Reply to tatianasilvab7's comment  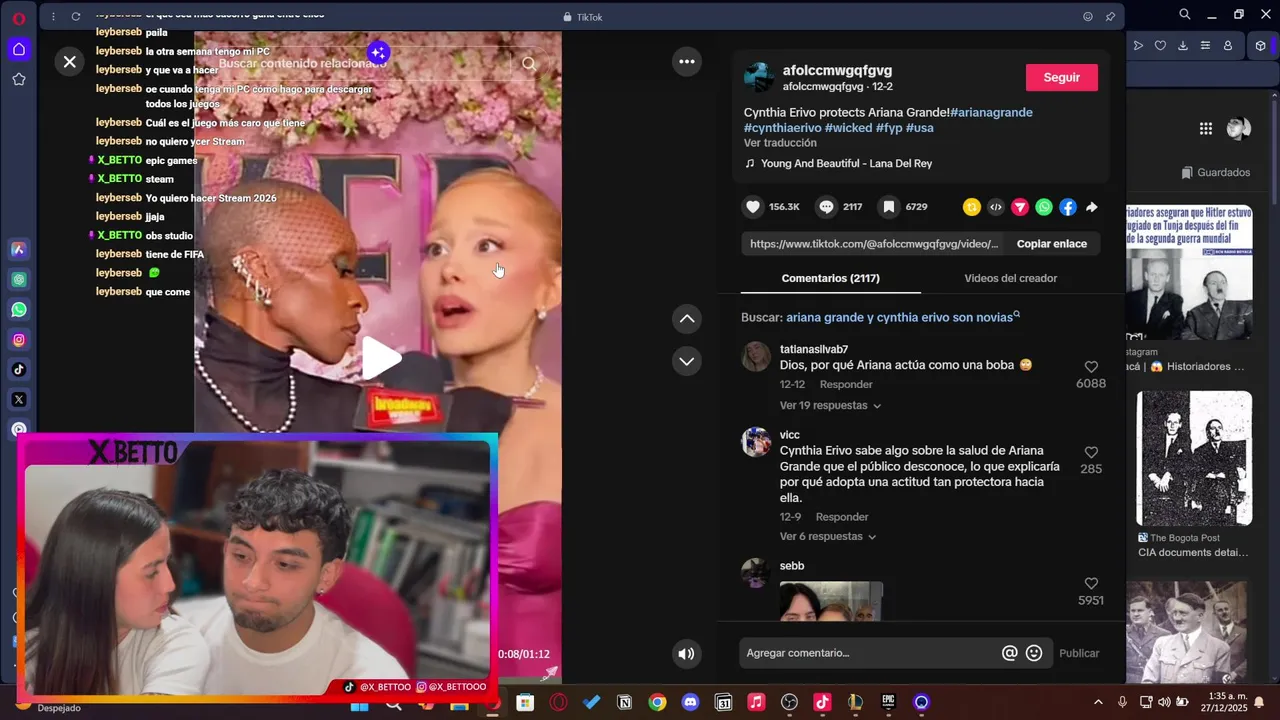[x=846, y=384]
